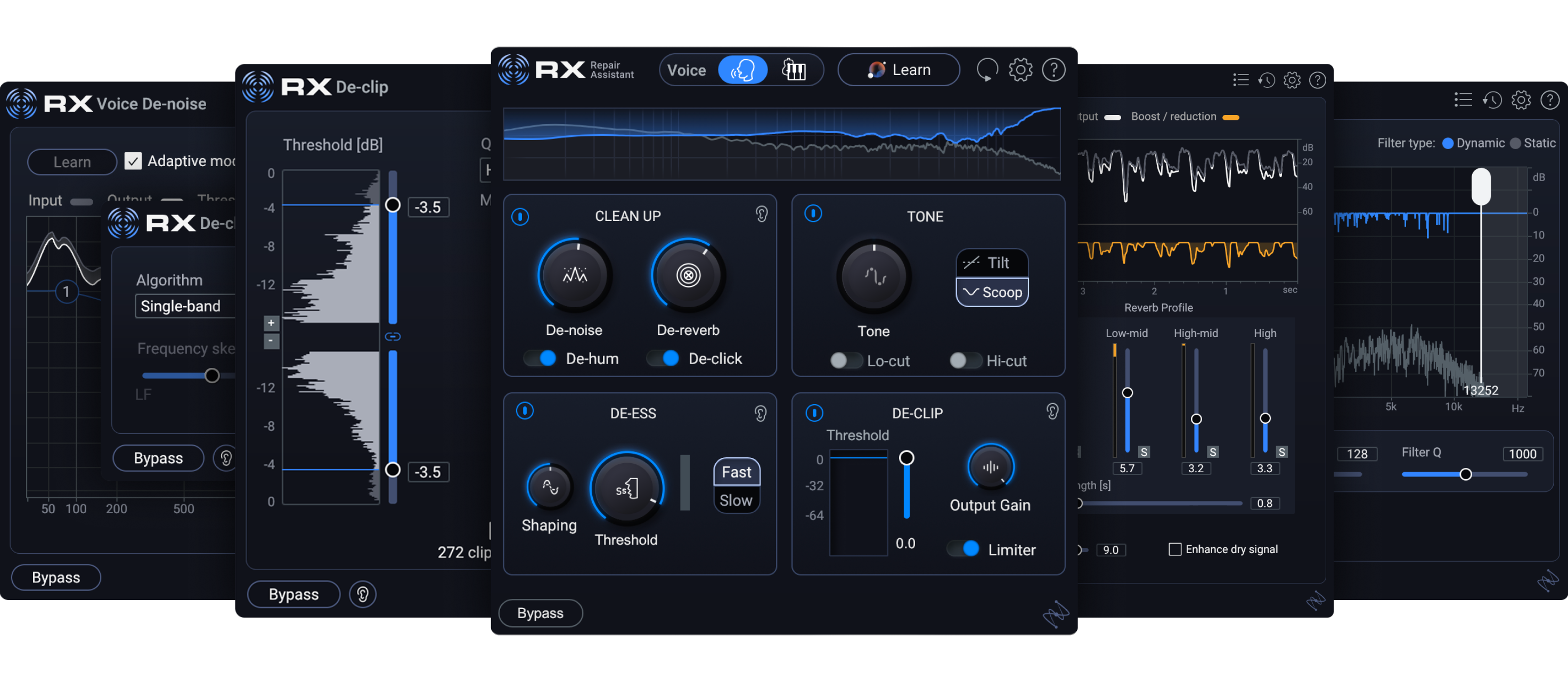Screen dimensions: 1568x682
Task: Click the Repair Assistant resize corner icon
Action: pyautogui.click(x=1056, y=614)
